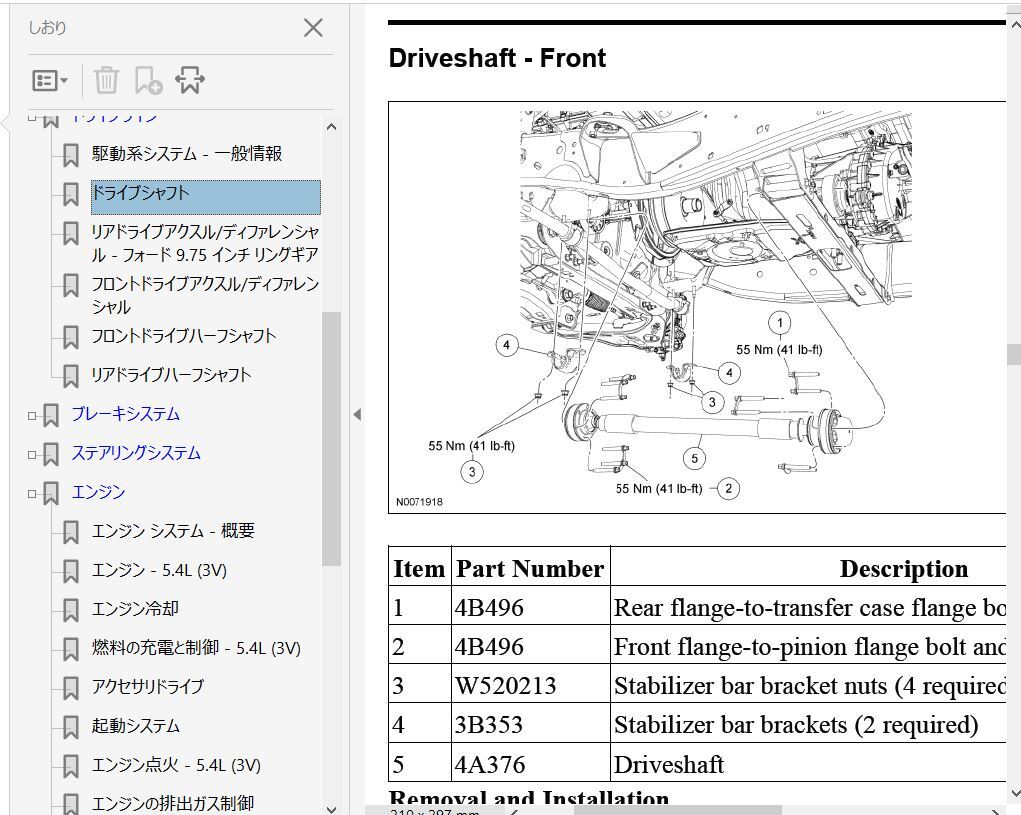Screen dimensions: 1021x815
Task: Click bookmark icon beside ステアリングシステム
Action: tap(51, 455)
